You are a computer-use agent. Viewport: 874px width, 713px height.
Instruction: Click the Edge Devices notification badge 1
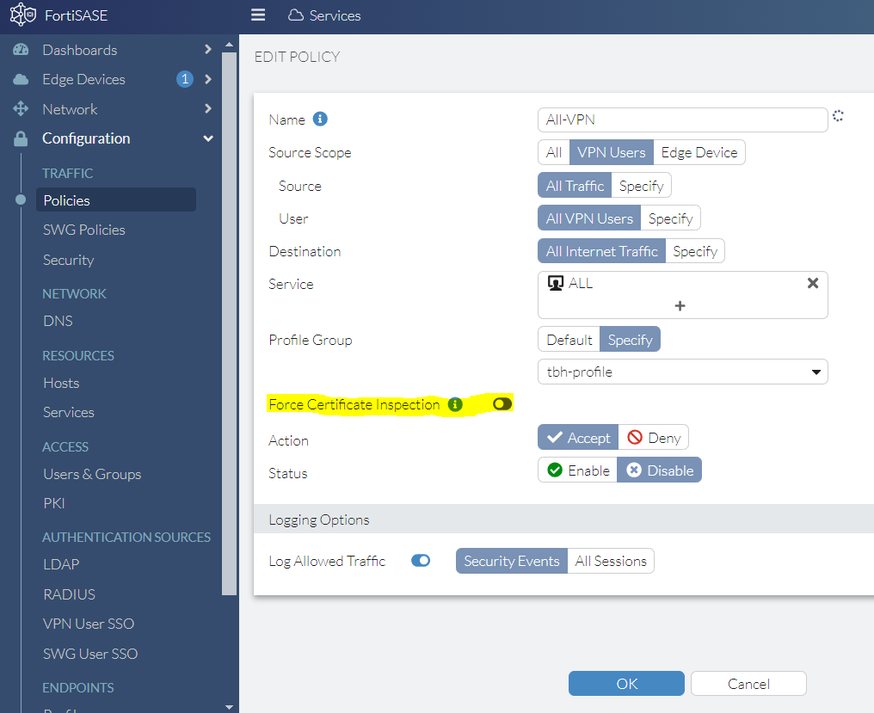coord(185,79)
